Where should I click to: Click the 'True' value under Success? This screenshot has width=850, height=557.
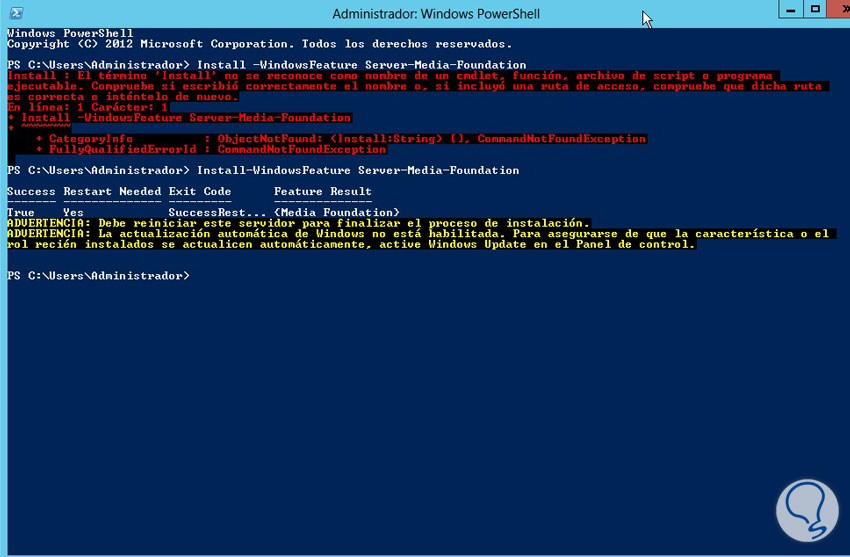click(21, 213)
